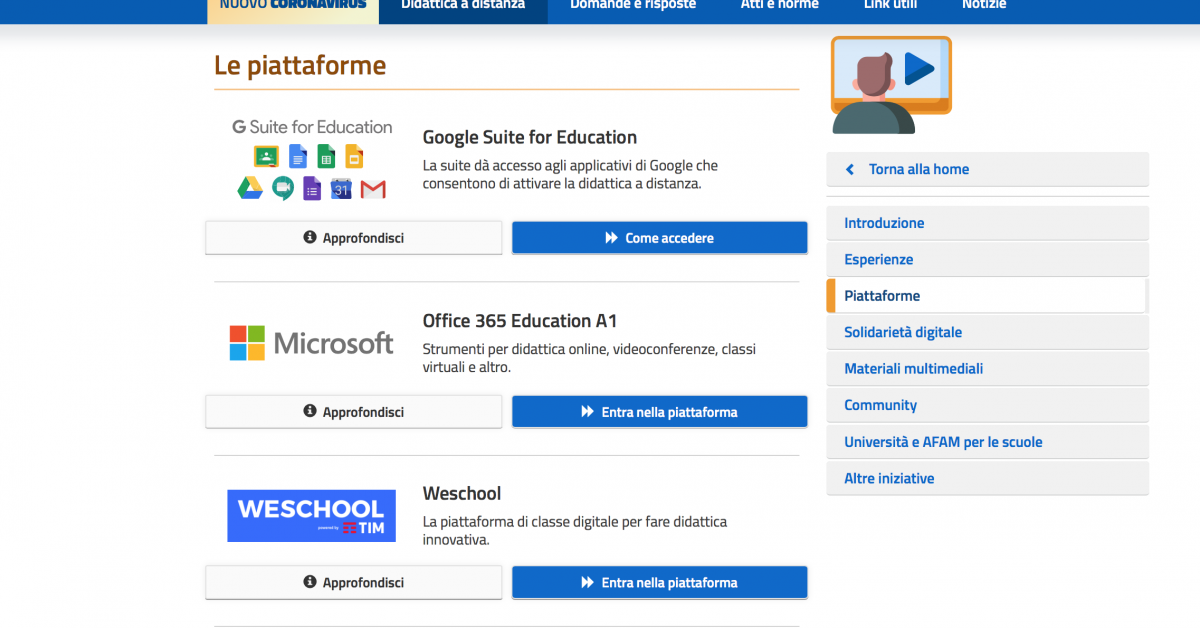1200x628 pixels.
Task: Open the Notizie menu item
Action: [984, 6]
